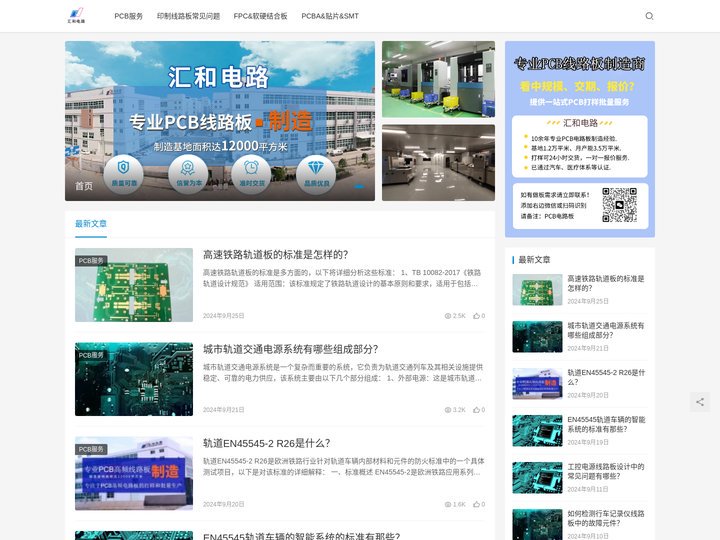Click the date 2024年9月21日 in main list
The image size is (720, 540).
(x=224, y=410)
